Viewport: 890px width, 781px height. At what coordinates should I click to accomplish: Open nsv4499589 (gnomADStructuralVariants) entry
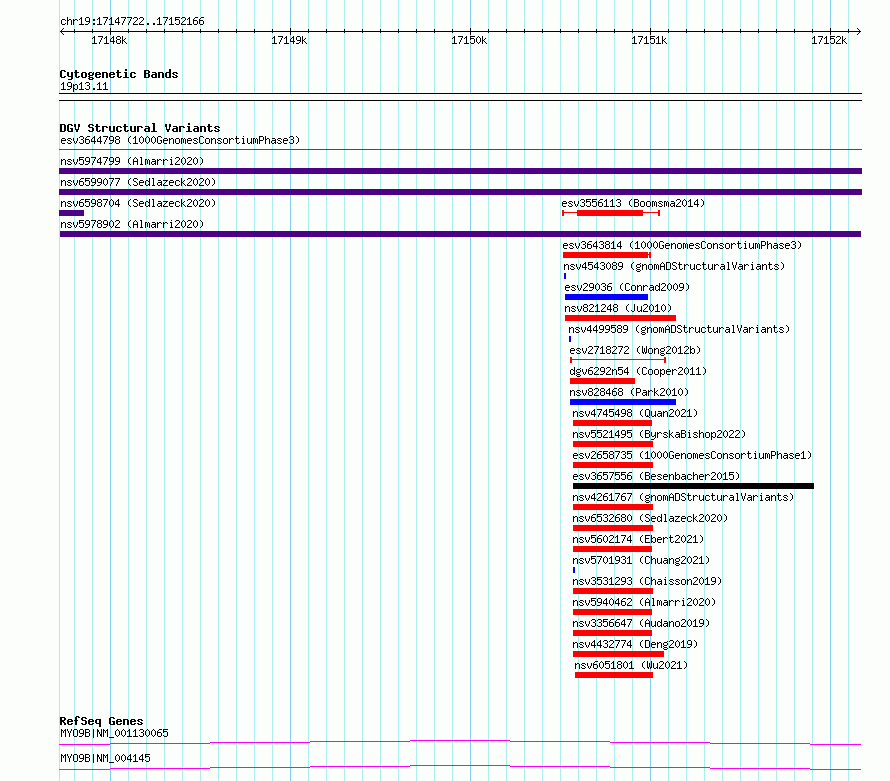pos(679,329)
